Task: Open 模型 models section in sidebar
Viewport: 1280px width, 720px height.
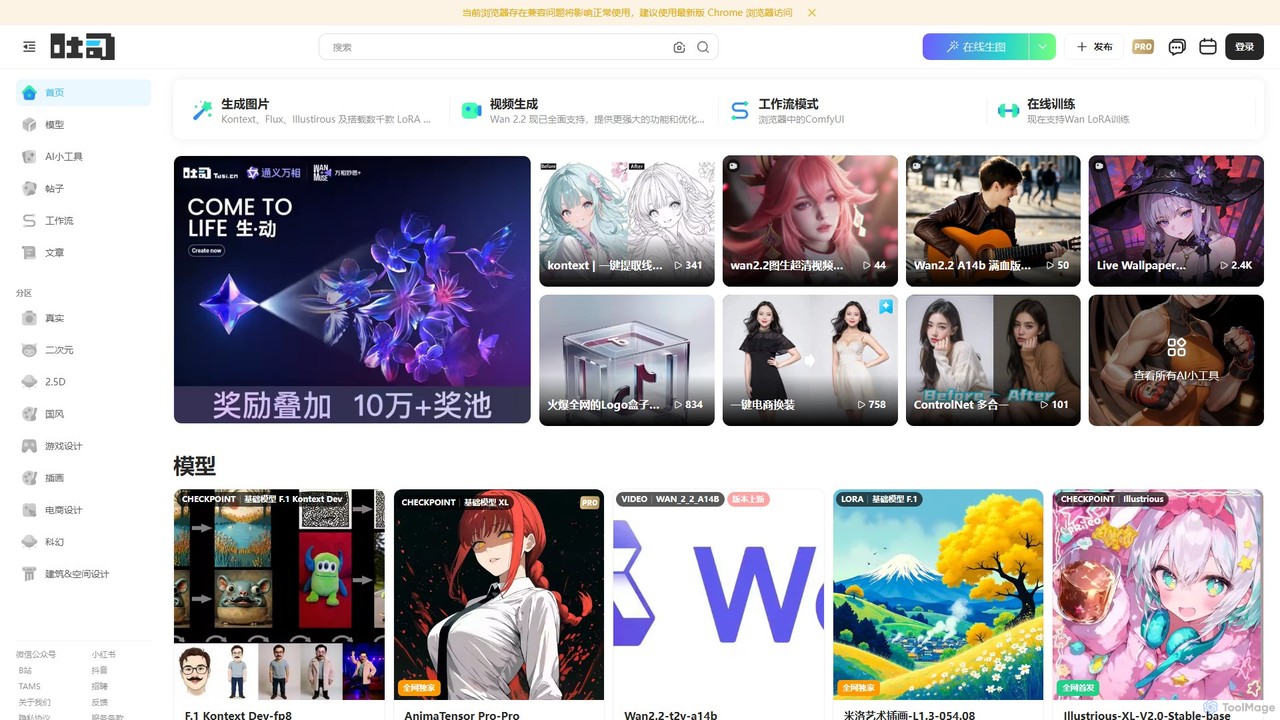Action: click(x=83, y=125)
